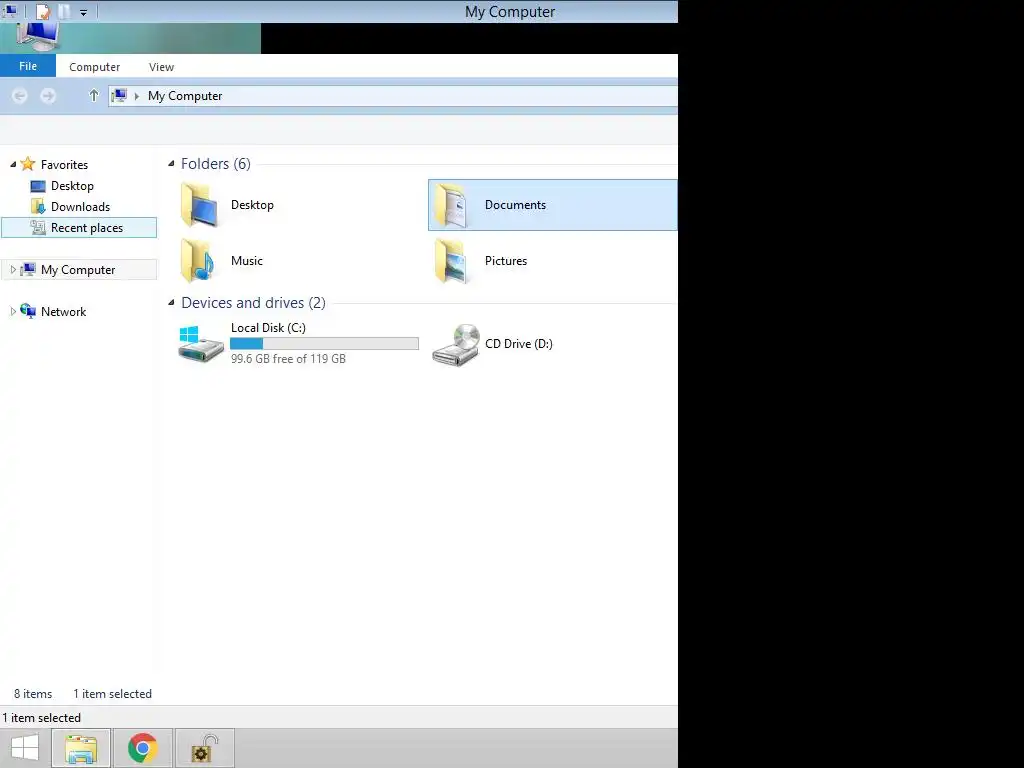Select the Desktop folder icon in Folders
The image size is (1024, 768).
pyautogui.click(x=199, y=205)
